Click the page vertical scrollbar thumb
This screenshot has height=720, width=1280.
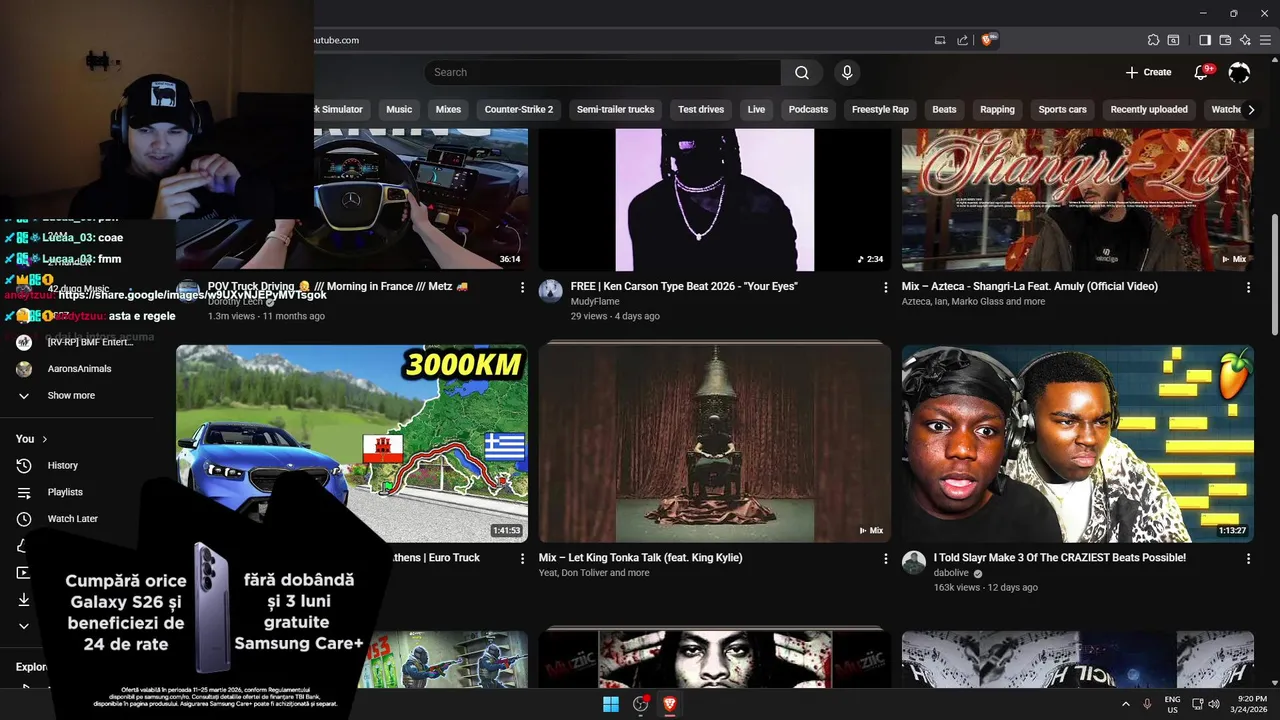pos(1274,275)
